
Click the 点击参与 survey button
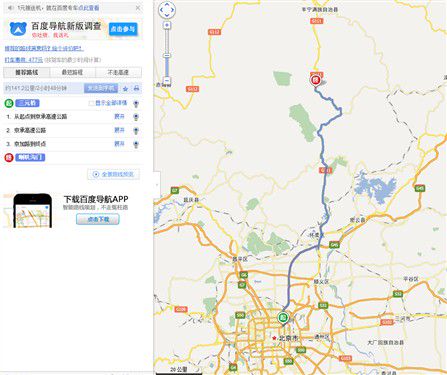123,29
